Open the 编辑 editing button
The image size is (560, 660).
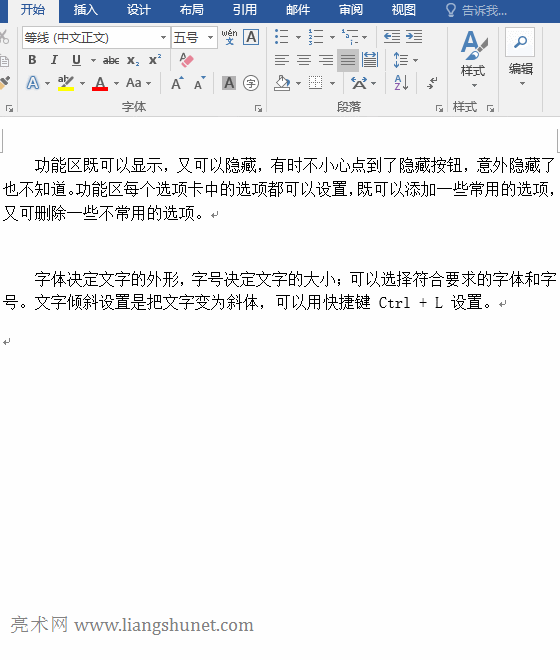520,57
